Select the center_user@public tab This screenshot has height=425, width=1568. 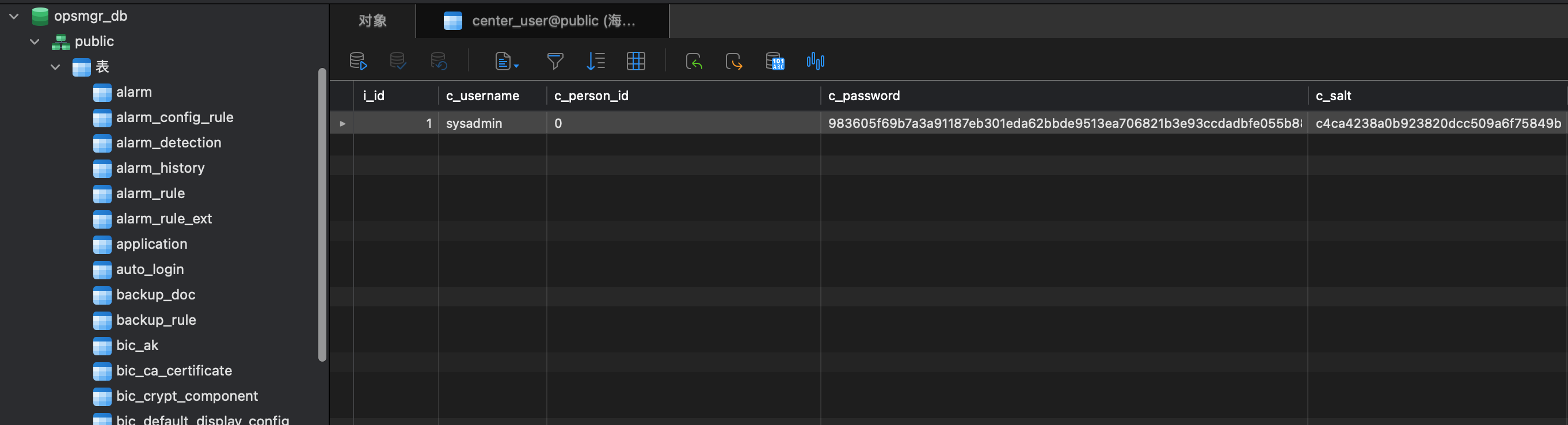click(x=542, y=21)
